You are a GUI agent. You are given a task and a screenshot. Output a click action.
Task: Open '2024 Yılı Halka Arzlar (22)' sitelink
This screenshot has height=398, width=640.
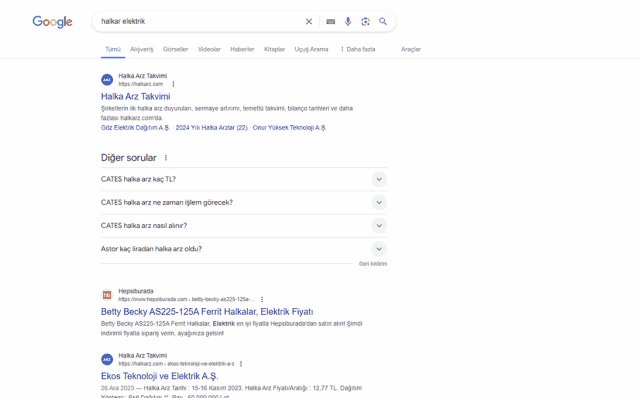[211, 128]
